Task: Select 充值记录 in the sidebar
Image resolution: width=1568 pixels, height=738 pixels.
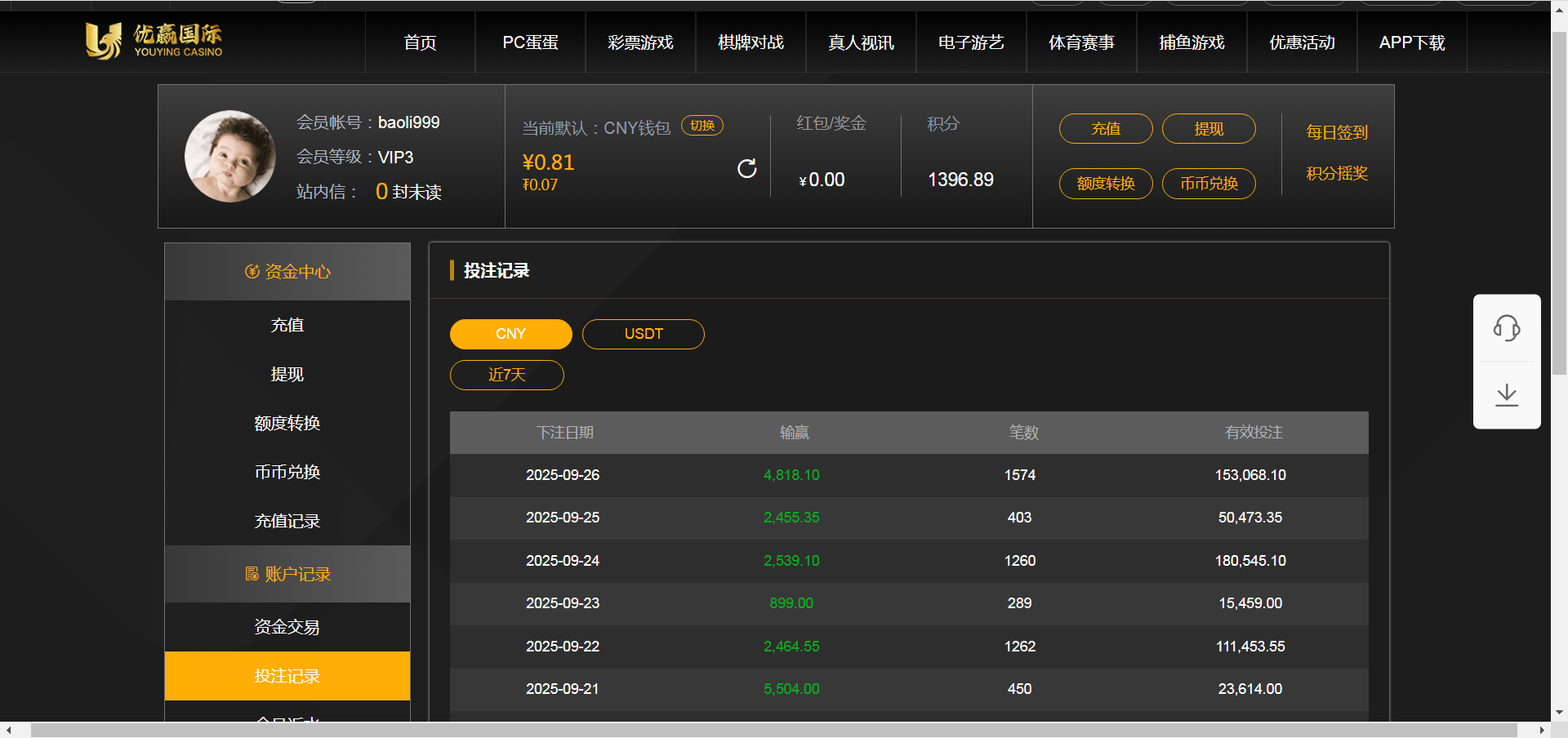Action: tap(287, 521)
